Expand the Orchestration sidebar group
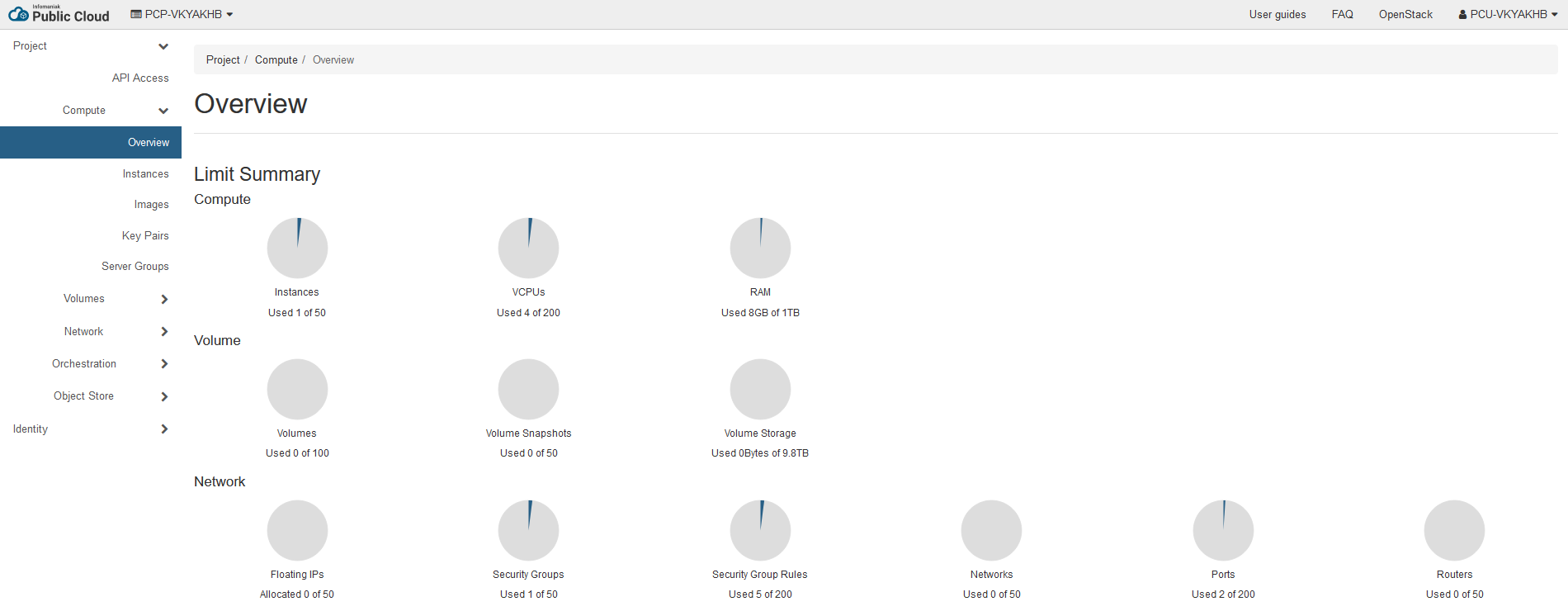Image resolution: width=1568 pixels, height=611 pixels. coord(91,364)
